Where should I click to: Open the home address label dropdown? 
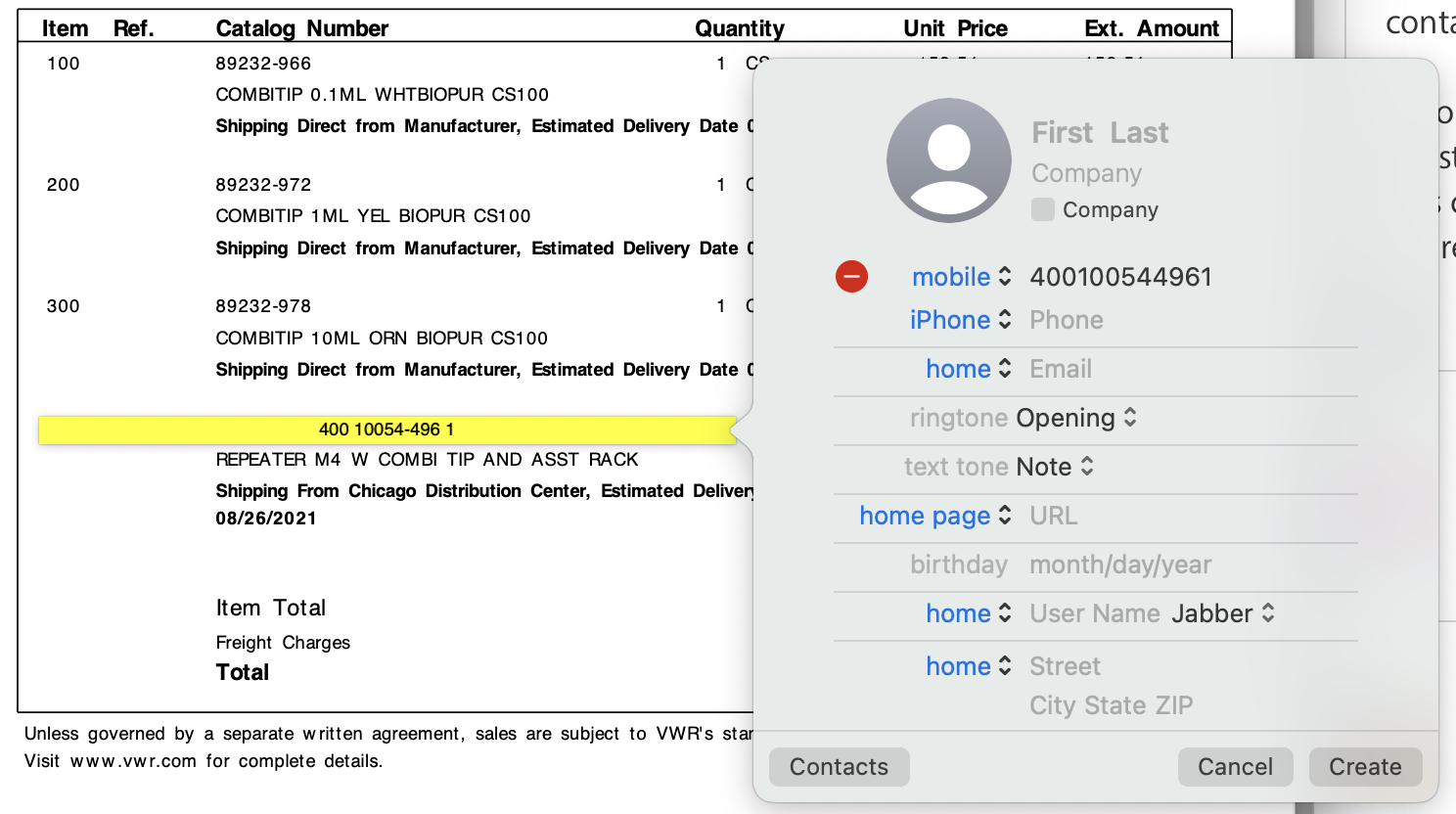tap(969, 666)
